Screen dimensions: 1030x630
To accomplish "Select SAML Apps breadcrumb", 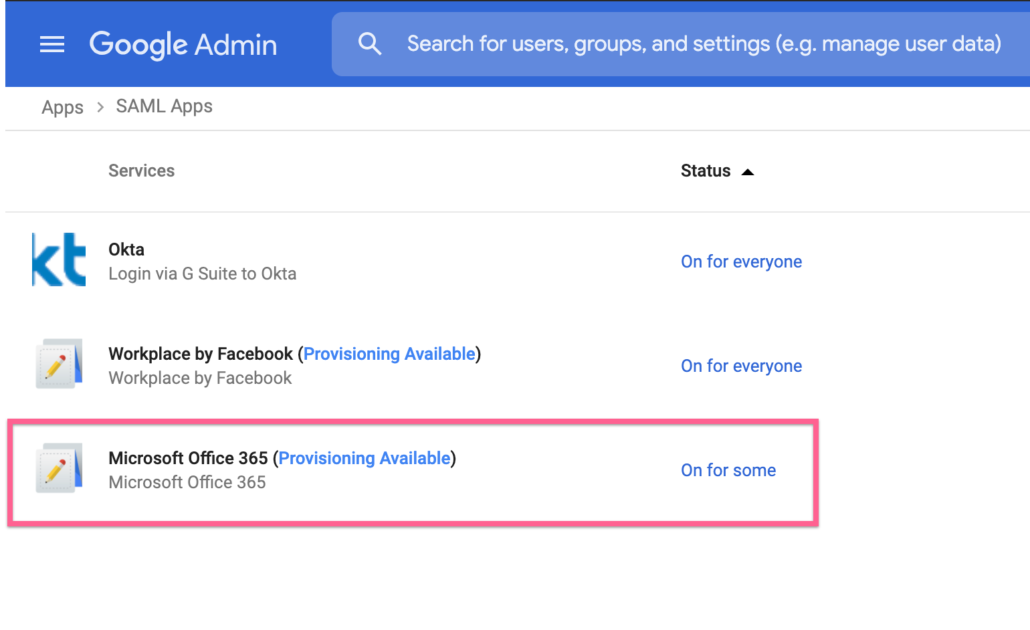I will (164, 106).
